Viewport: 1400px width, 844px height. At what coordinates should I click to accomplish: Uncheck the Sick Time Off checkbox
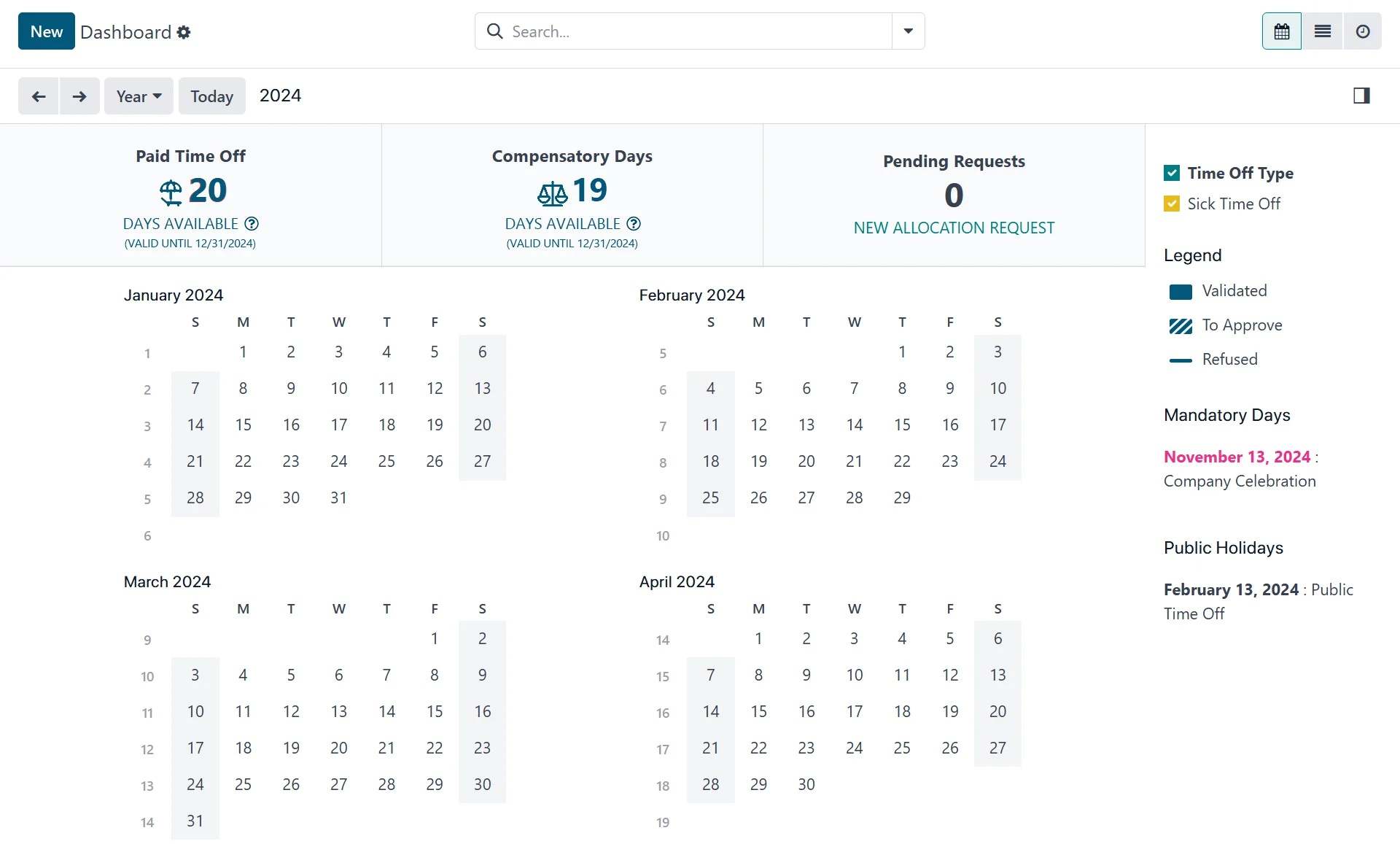(1172, 204)
